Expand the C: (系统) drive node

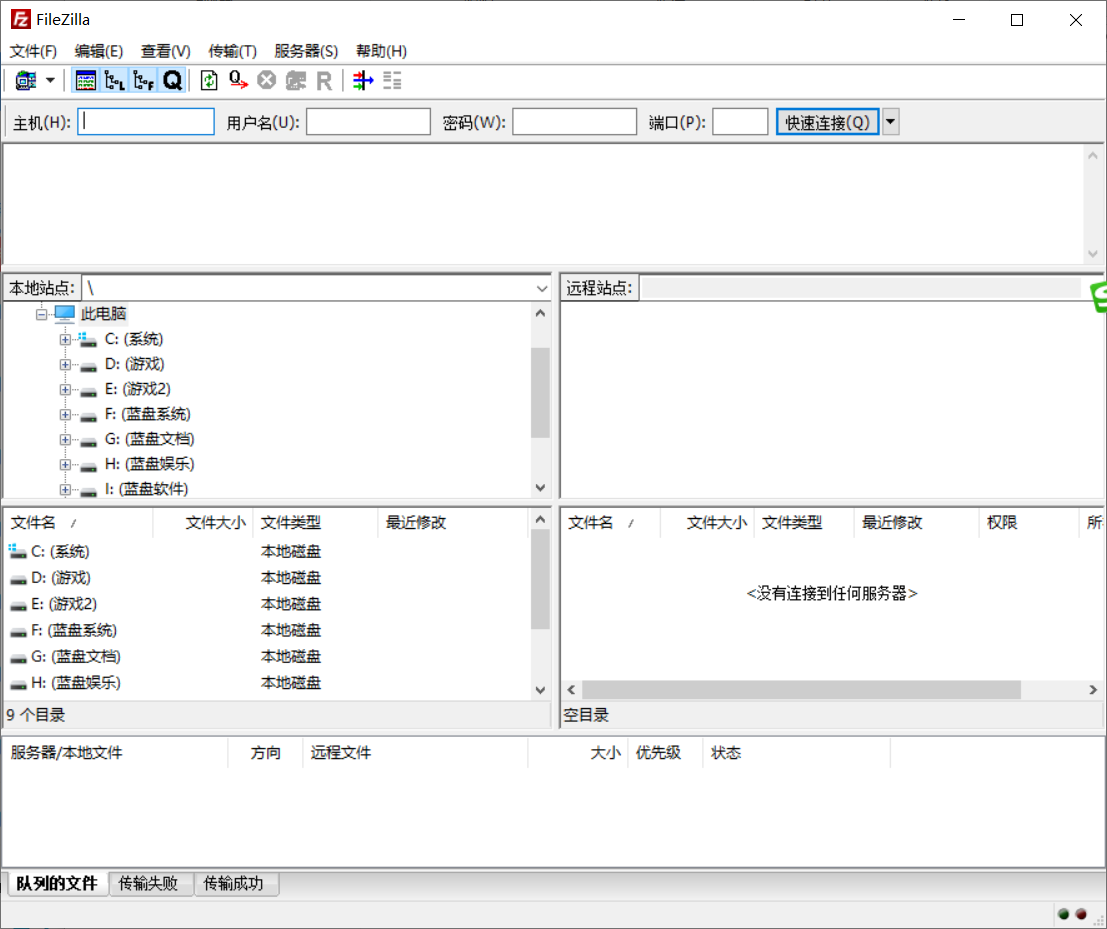[65, 340]
